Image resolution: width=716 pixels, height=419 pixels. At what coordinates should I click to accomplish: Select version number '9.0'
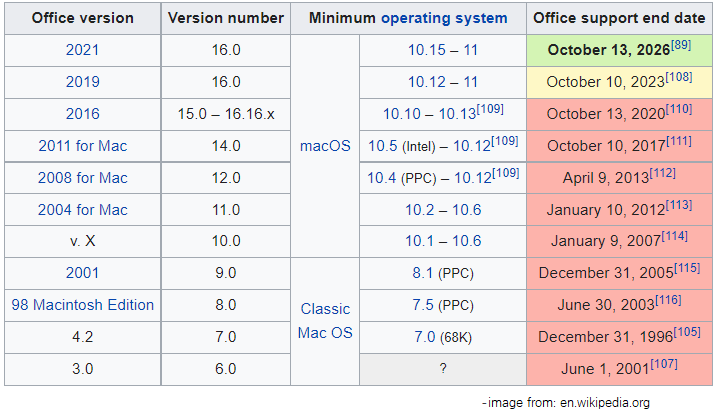(226, 272)
